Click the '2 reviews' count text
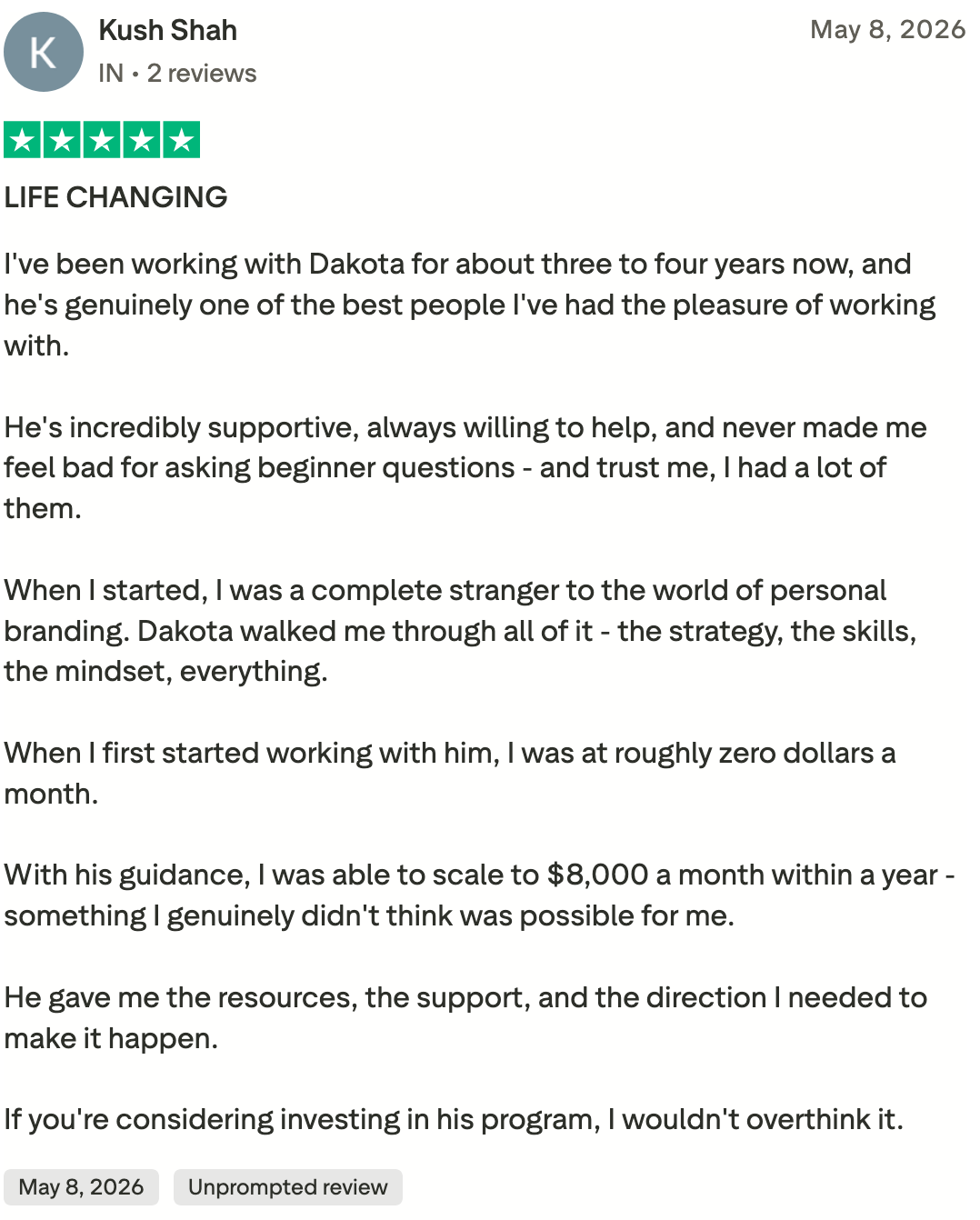Viewport: 980px width, 1220px height. (202, 73)
